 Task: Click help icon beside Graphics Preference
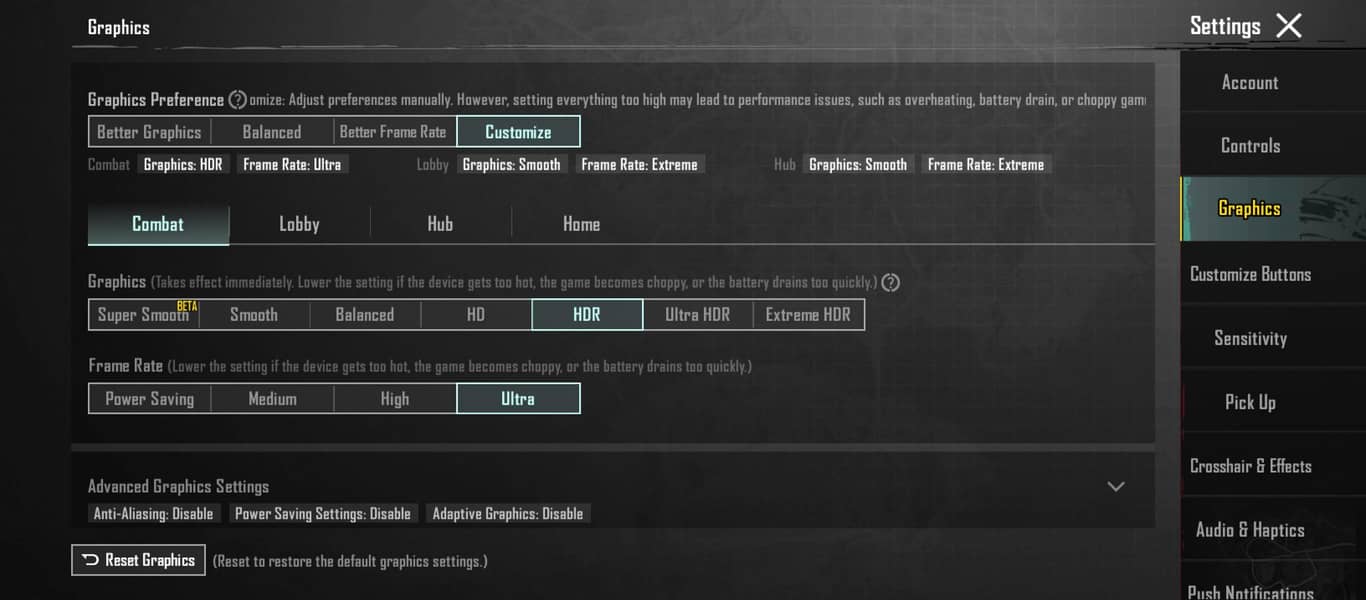pos(237,100)
